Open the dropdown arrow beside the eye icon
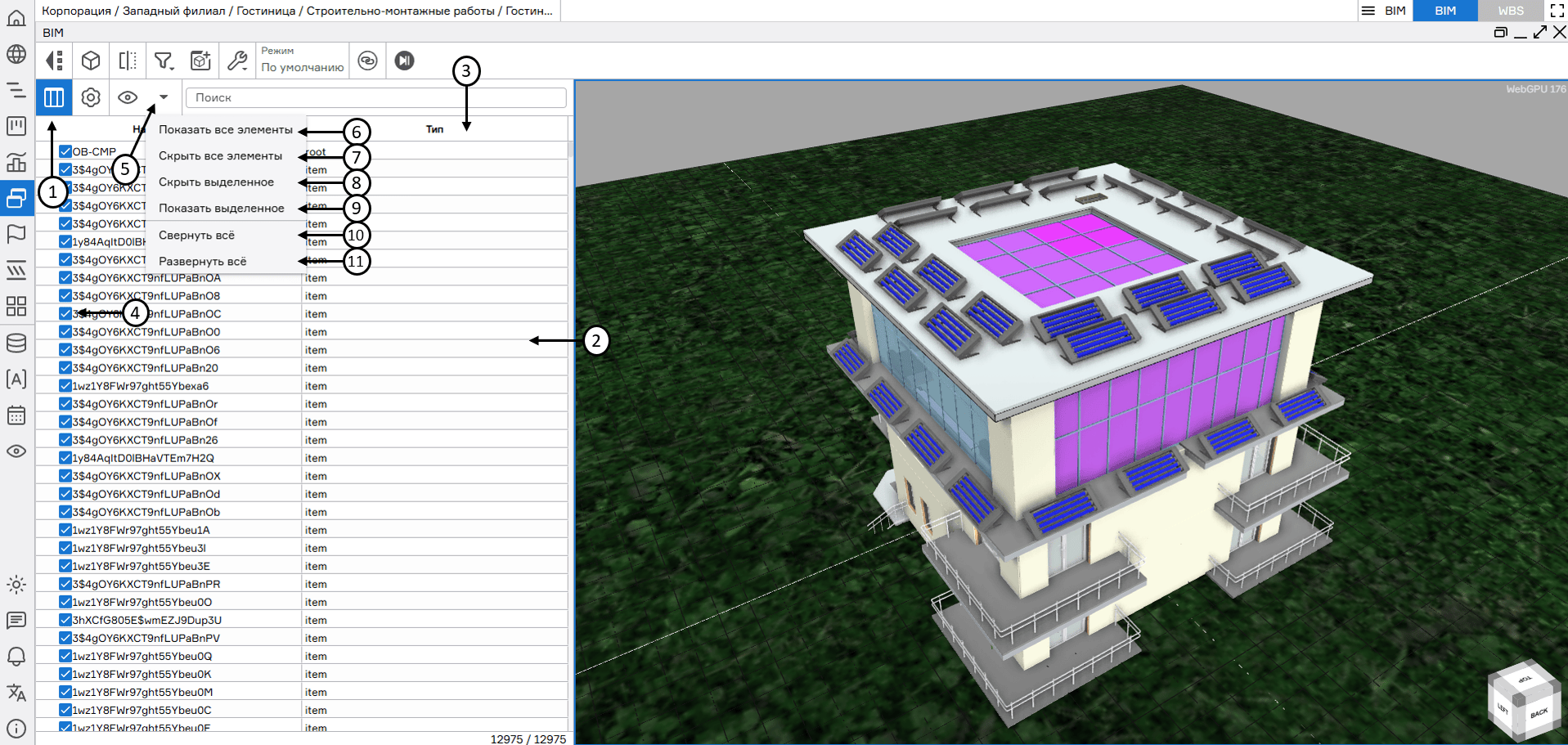 tap(163, 97)
